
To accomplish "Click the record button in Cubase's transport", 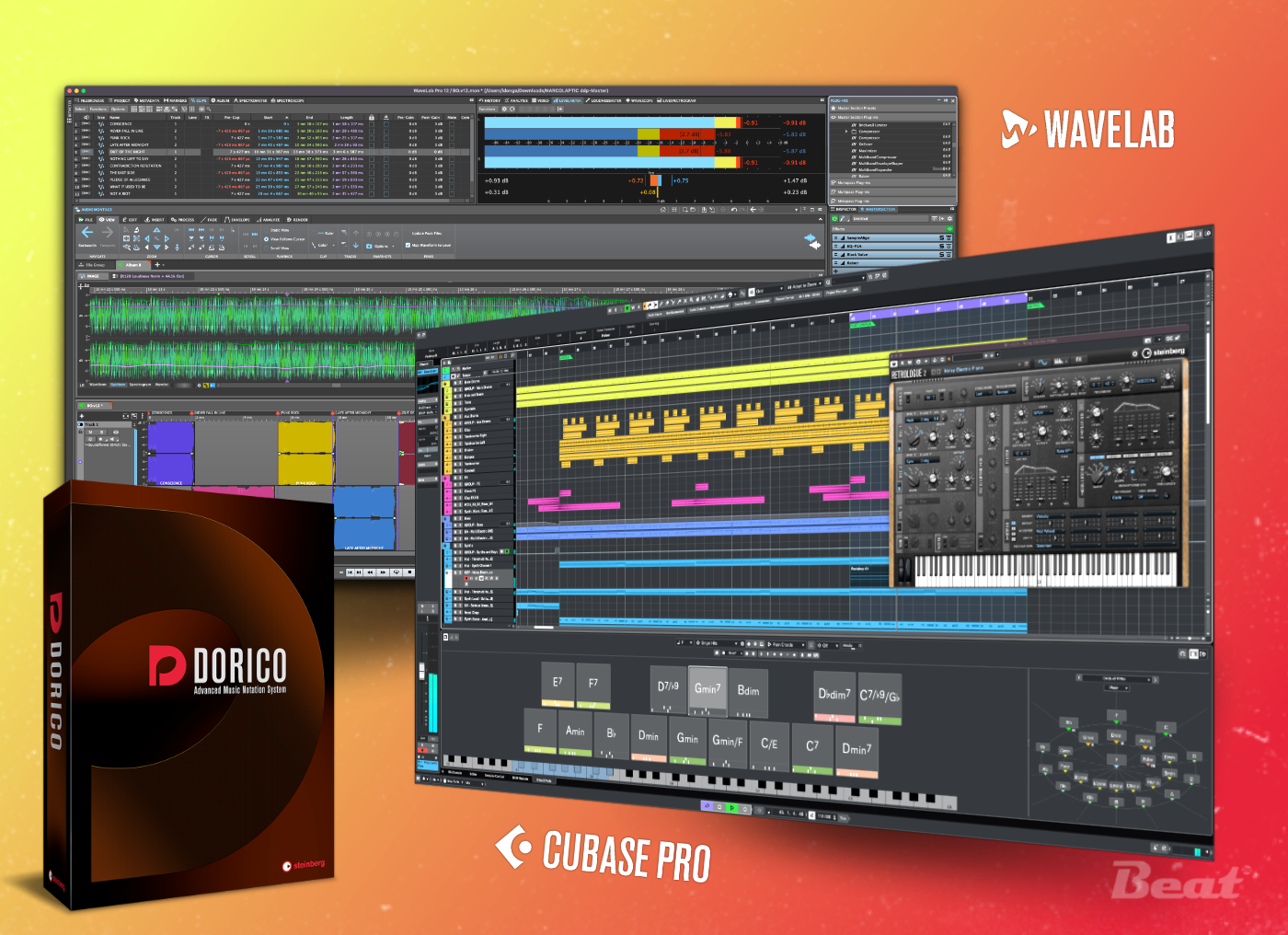I will pyautogui.click(x=745, y=809).
